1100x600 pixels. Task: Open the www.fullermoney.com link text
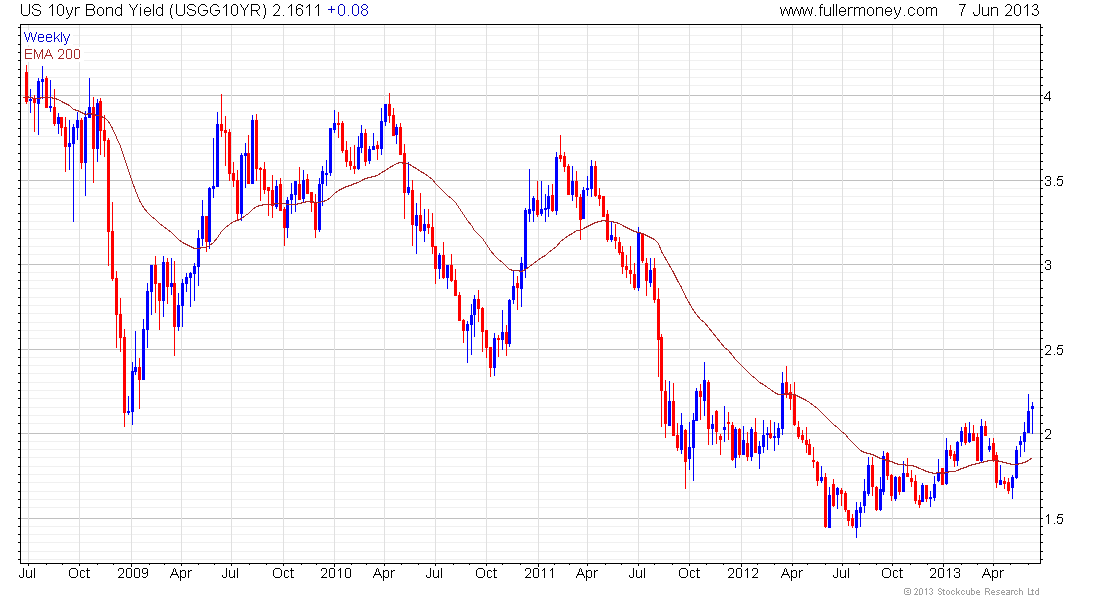[858, 11]
